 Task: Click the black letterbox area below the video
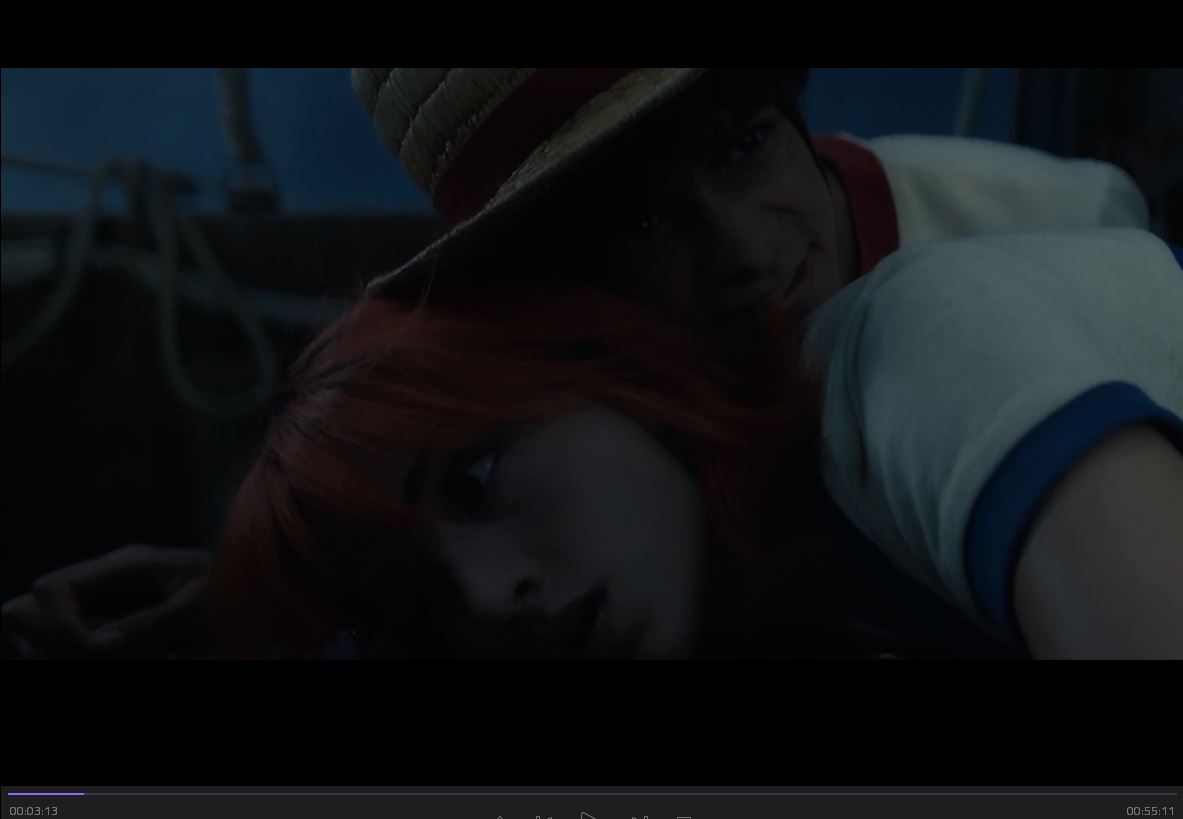point(591,720)
